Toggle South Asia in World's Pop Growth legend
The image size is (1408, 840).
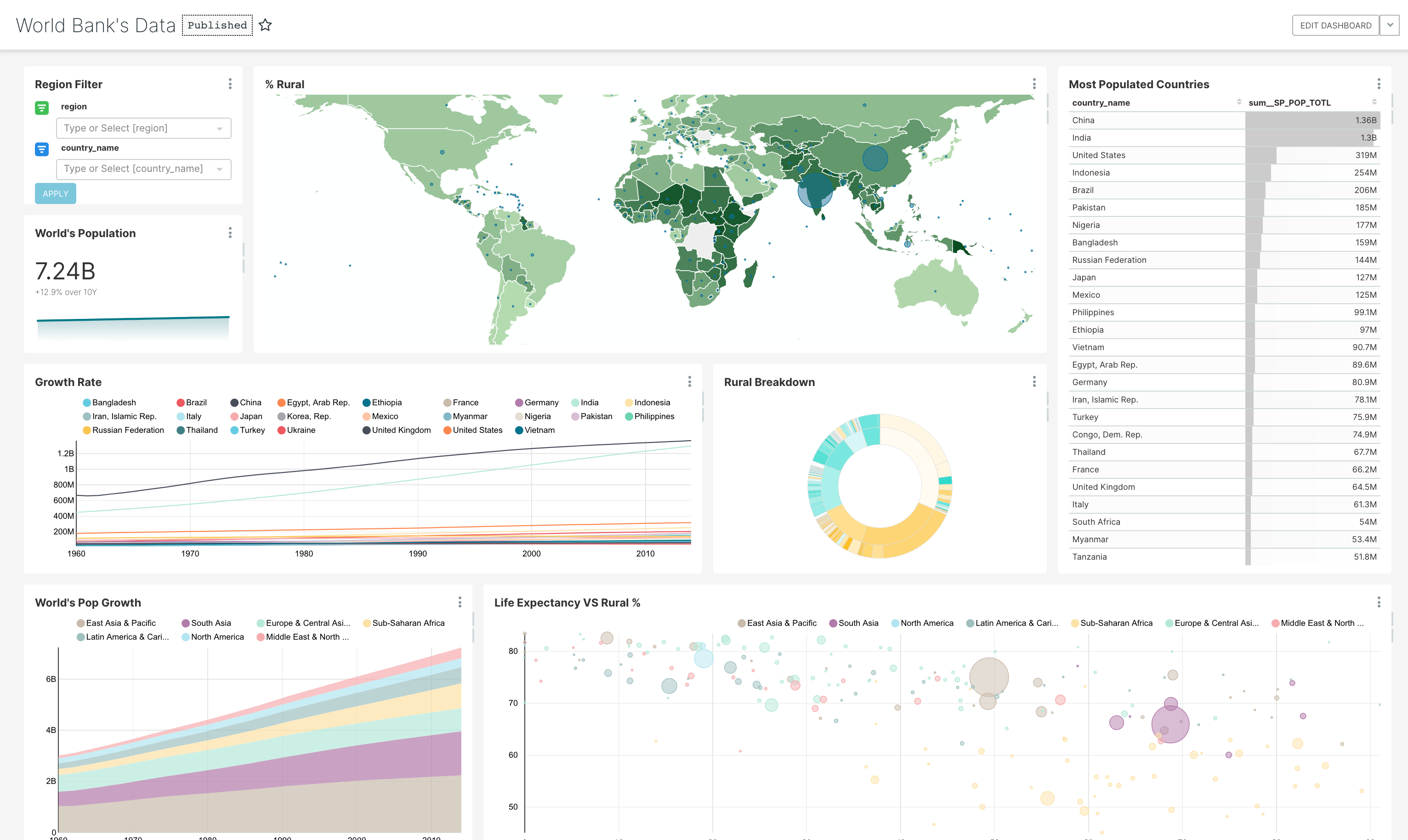tap(210, 623)
